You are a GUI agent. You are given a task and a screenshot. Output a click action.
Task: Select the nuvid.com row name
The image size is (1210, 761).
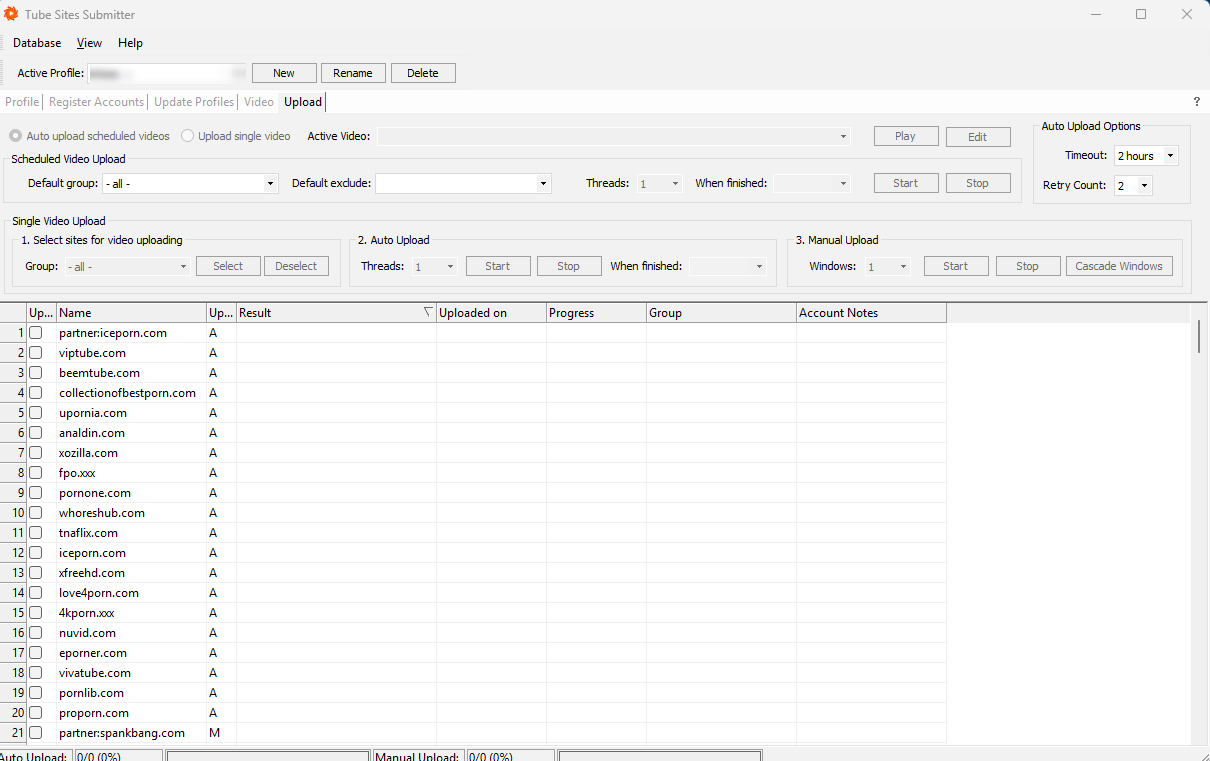click(x=87, y=633)
